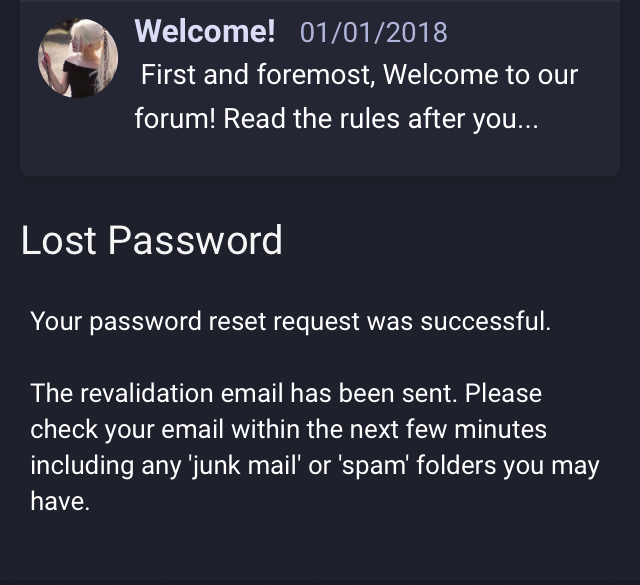
Task: Expand truncated text at the ellipsis
Action: point(527,120)
